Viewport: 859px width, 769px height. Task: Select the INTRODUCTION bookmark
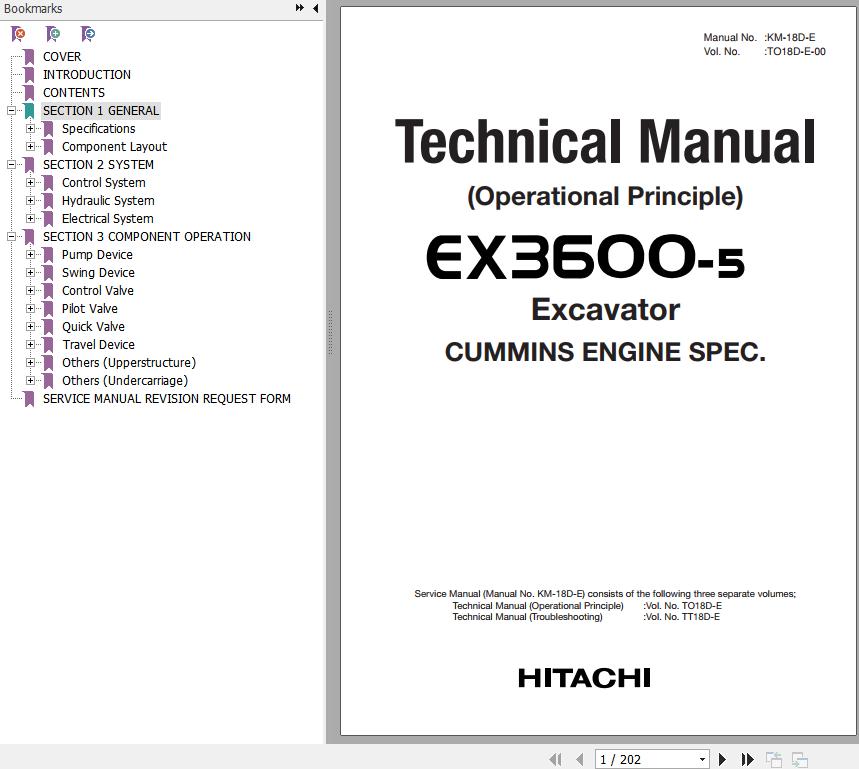86,75
